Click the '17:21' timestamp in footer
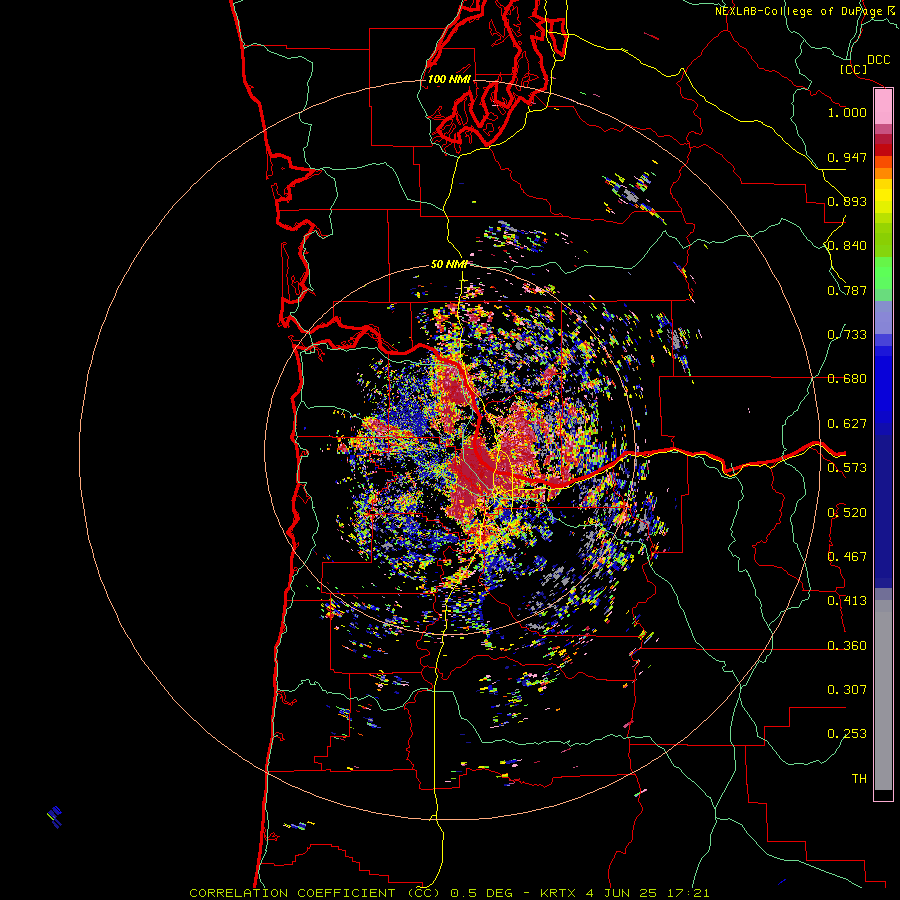Image resolution: width=900 pixels, height=900 pixels. [x=689, y=893]
